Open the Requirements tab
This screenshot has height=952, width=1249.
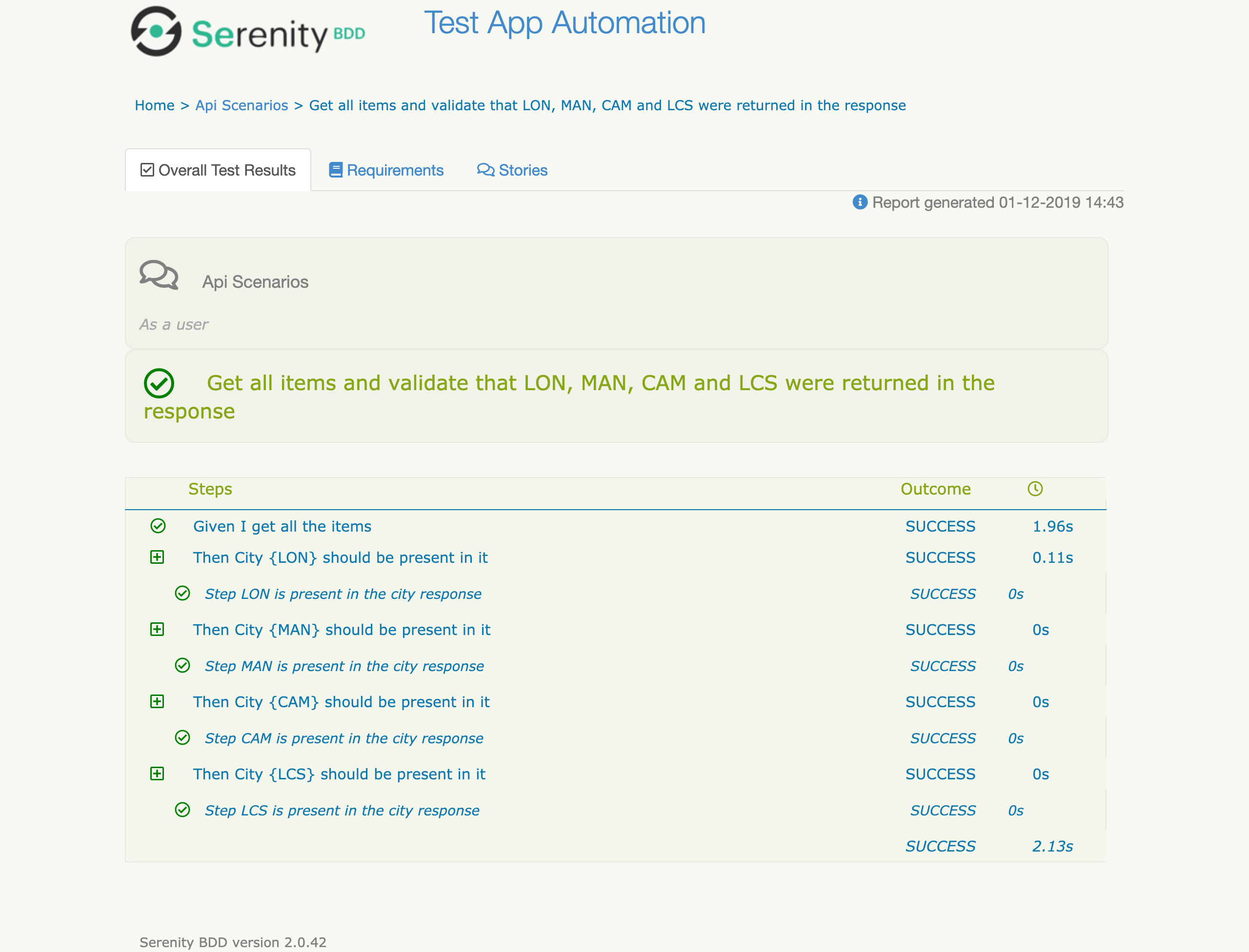tap(386, 170)
